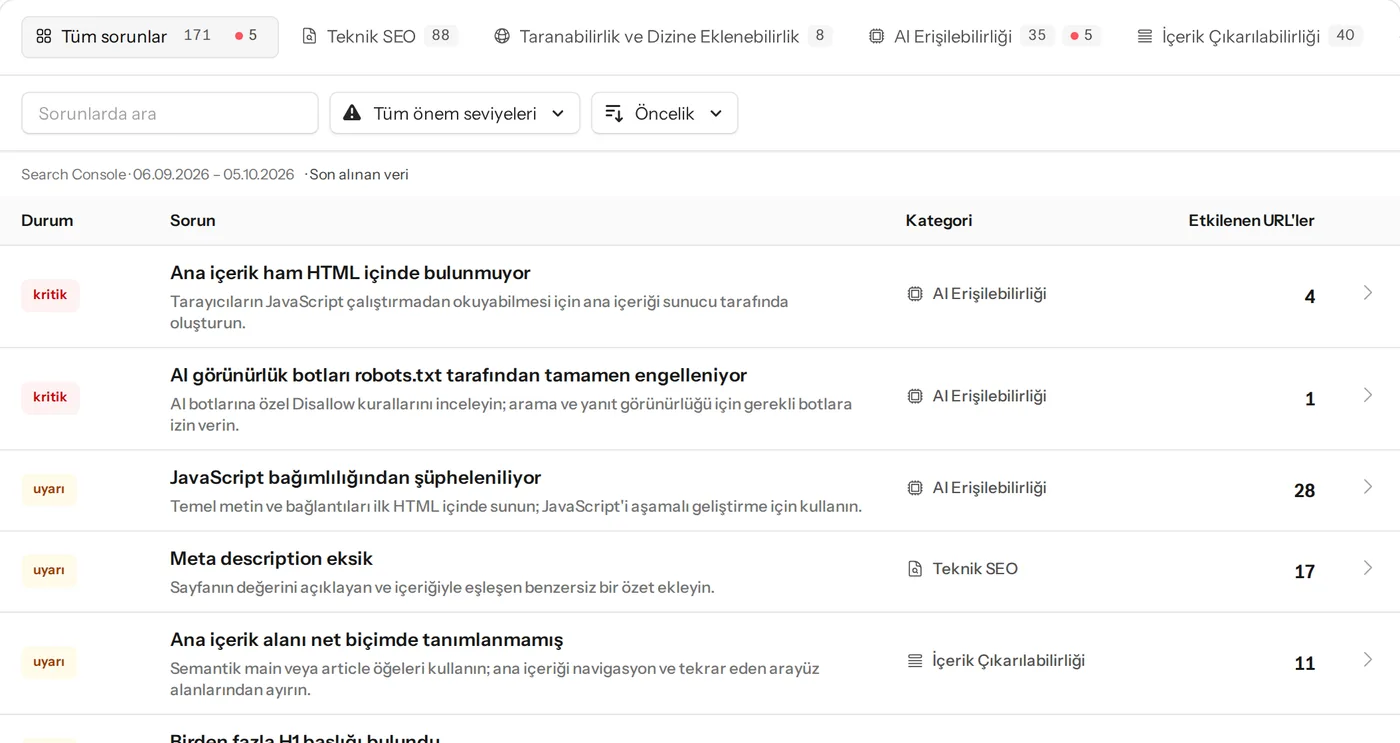This screenshot has height=743, width=1400.
Task: Click lines icon in 'Ana içerik alanı' row
Action: point(915,661)
